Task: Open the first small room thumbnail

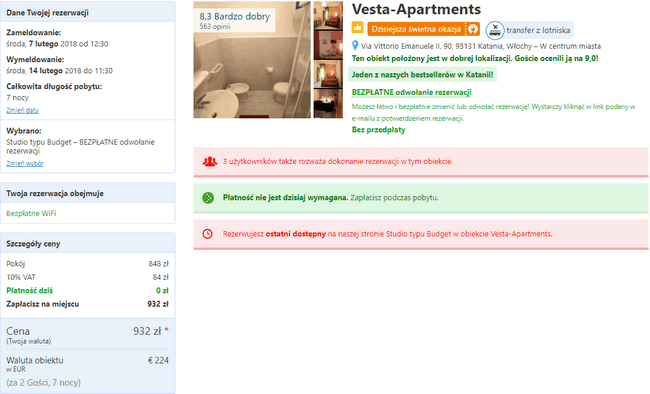Action: coord(328,15)
